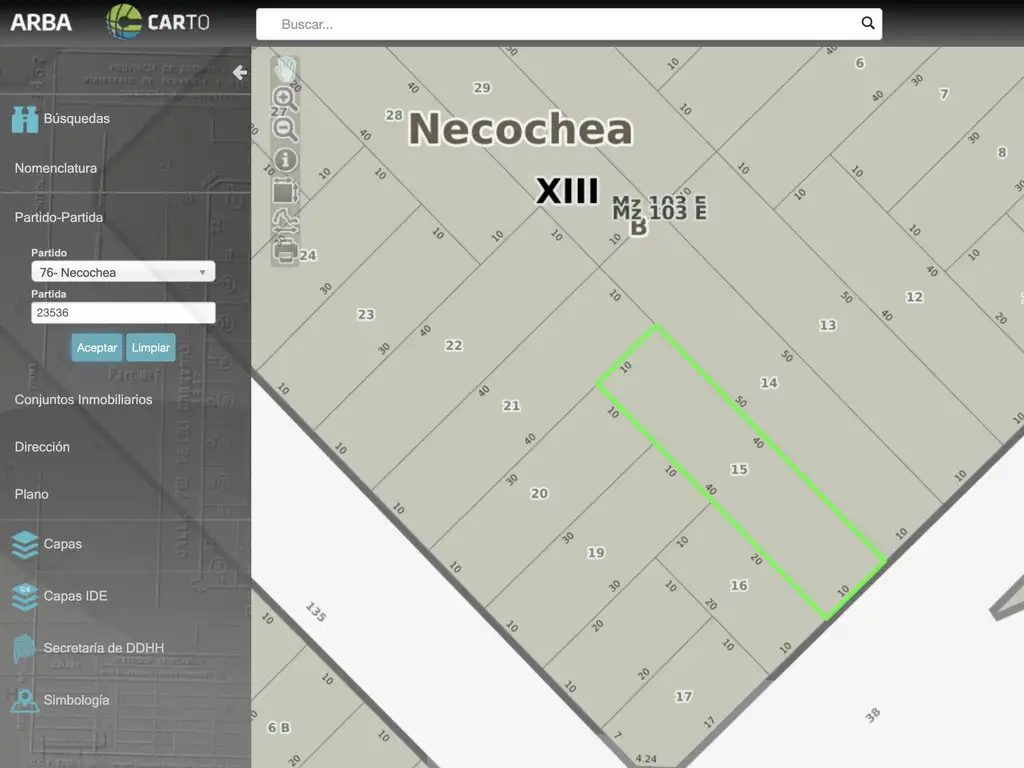Click the search magnifier icon
The image size is (1024, 768).
coord(867,24)
